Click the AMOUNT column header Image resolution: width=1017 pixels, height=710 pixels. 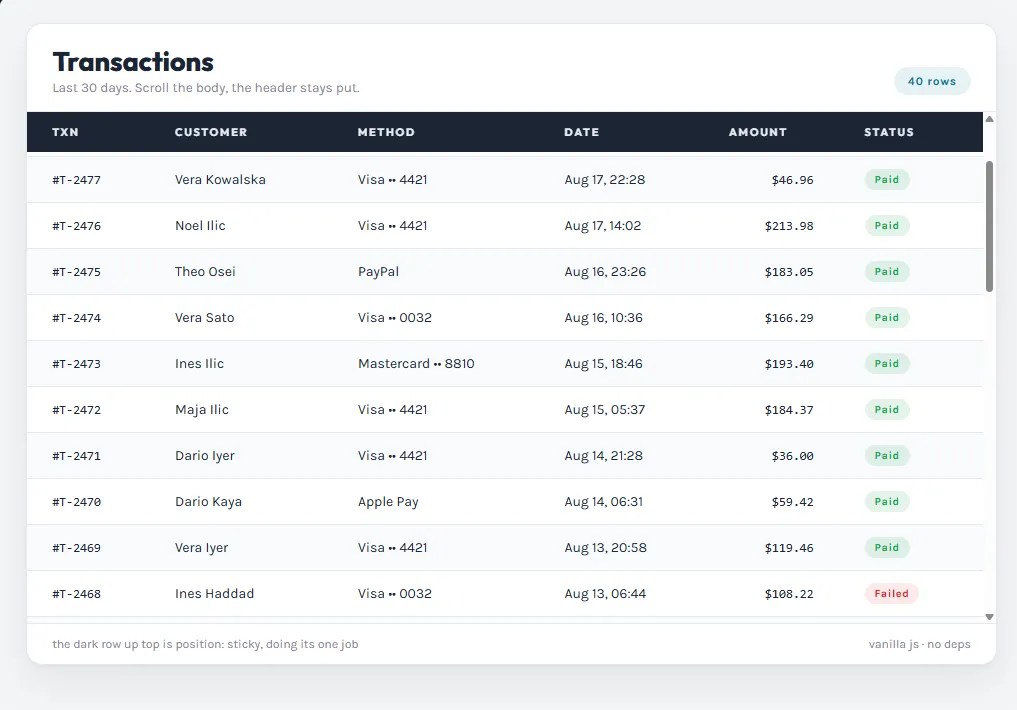758,132
